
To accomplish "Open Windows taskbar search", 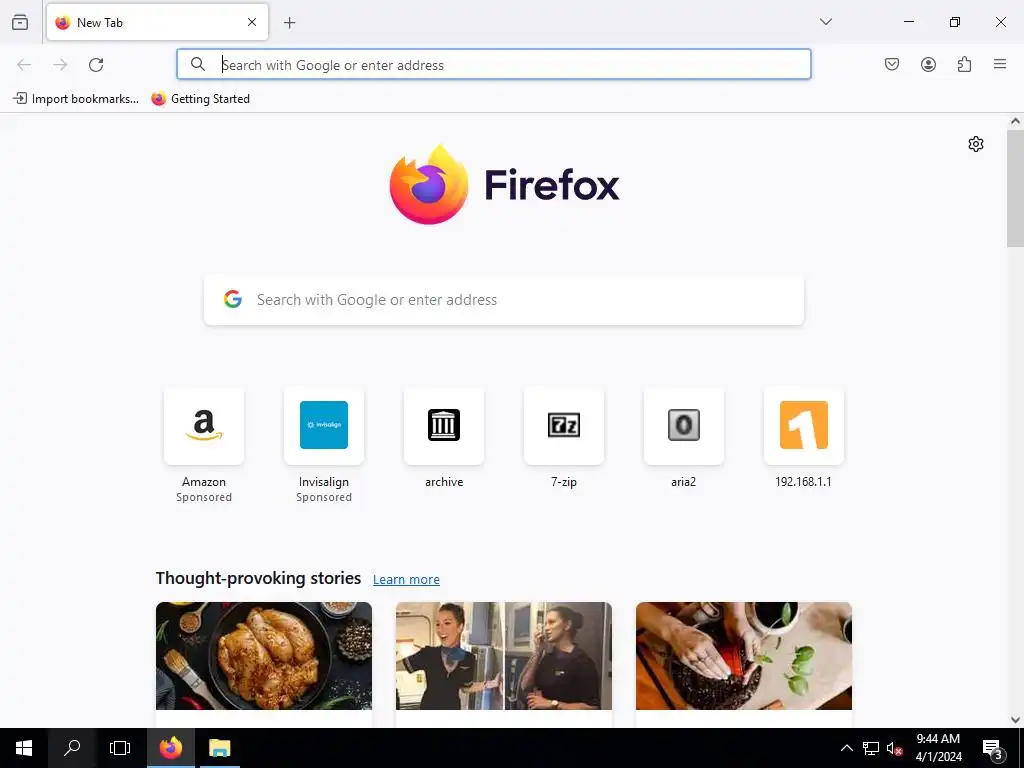I will pyautogui.click(x=72, y=748).
